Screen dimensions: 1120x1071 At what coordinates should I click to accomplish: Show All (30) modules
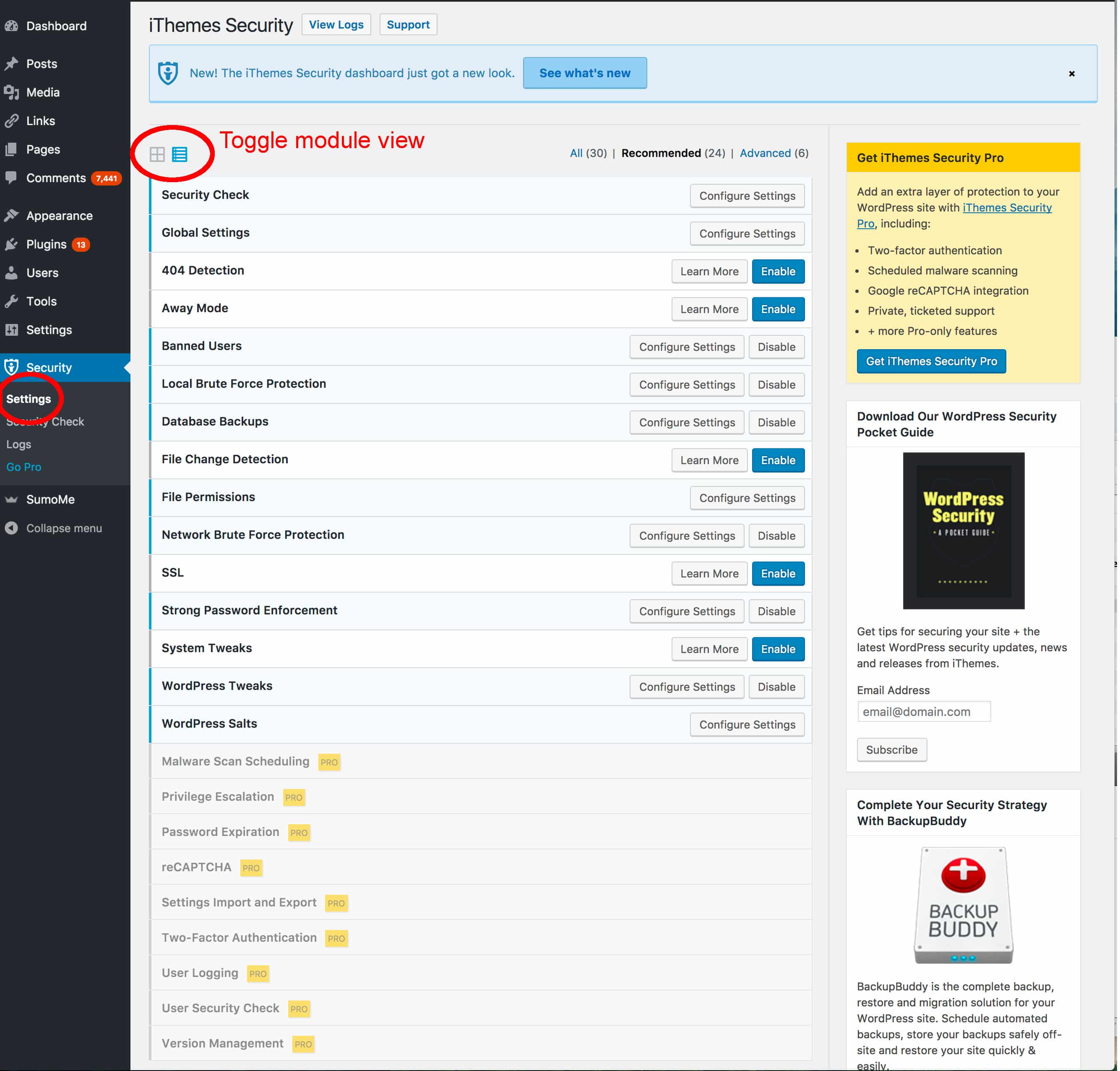[588, 153]
